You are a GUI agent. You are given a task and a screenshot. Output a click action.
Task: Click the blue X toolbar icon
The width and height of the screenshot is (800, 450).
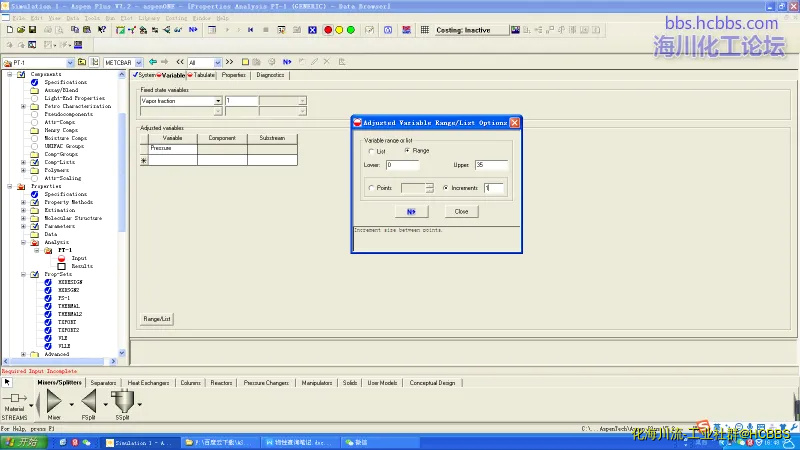pos(312,30)
